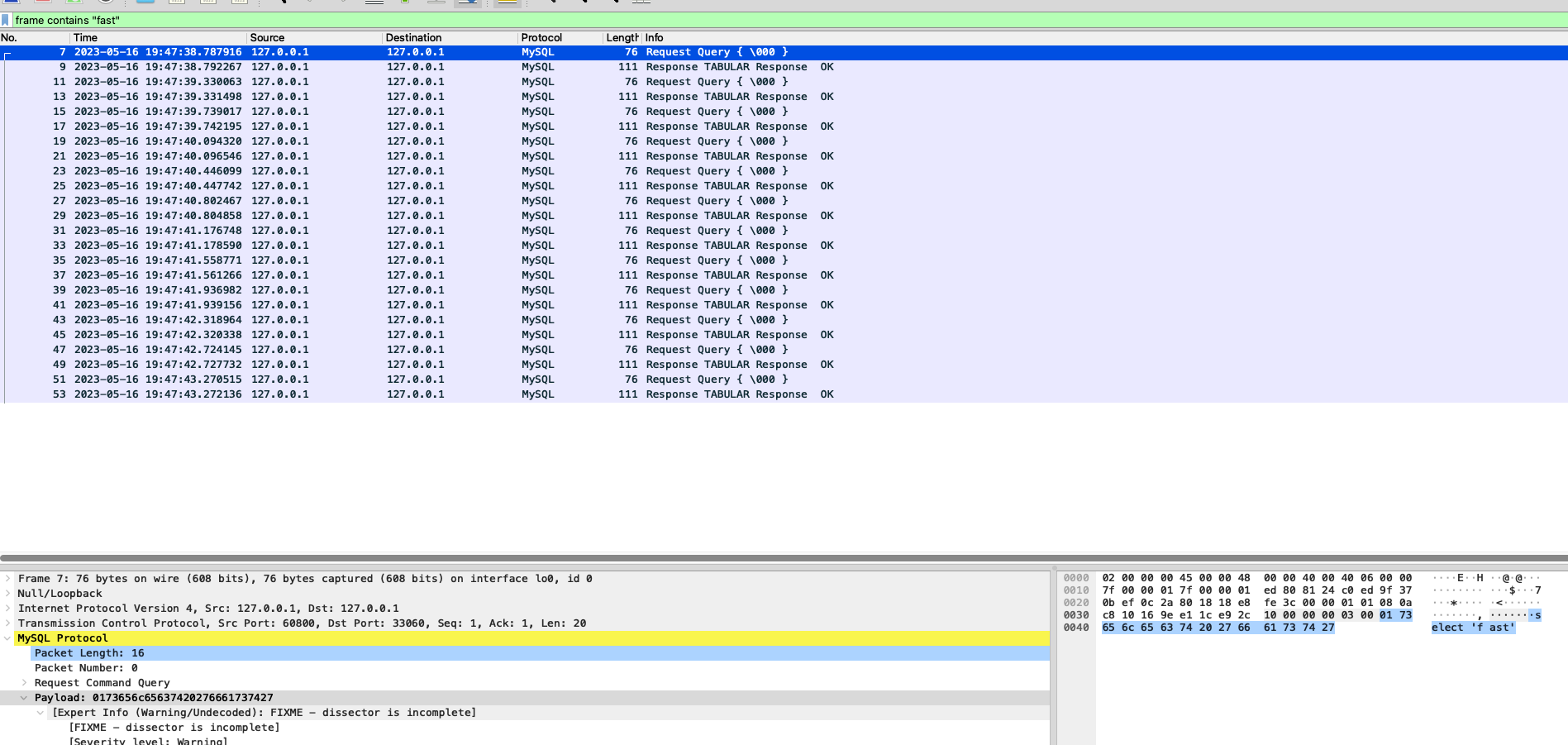1568x745 pixels.
Task: Expand the Frame 7 details tree node
Action: (x=8, y=579)
